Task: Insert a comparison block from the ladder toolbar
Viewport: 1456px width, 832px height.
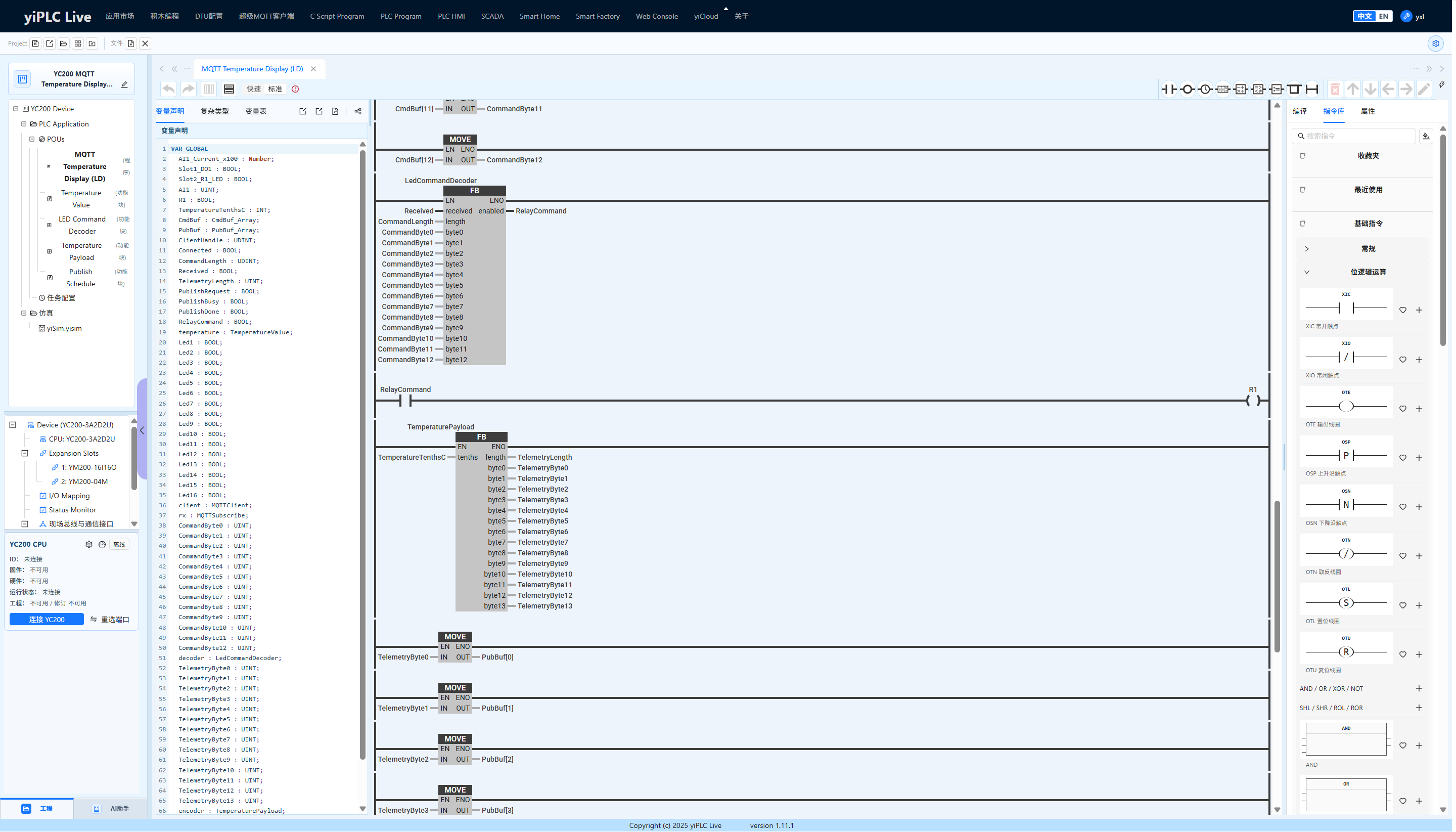Action: pos(1258,89)
